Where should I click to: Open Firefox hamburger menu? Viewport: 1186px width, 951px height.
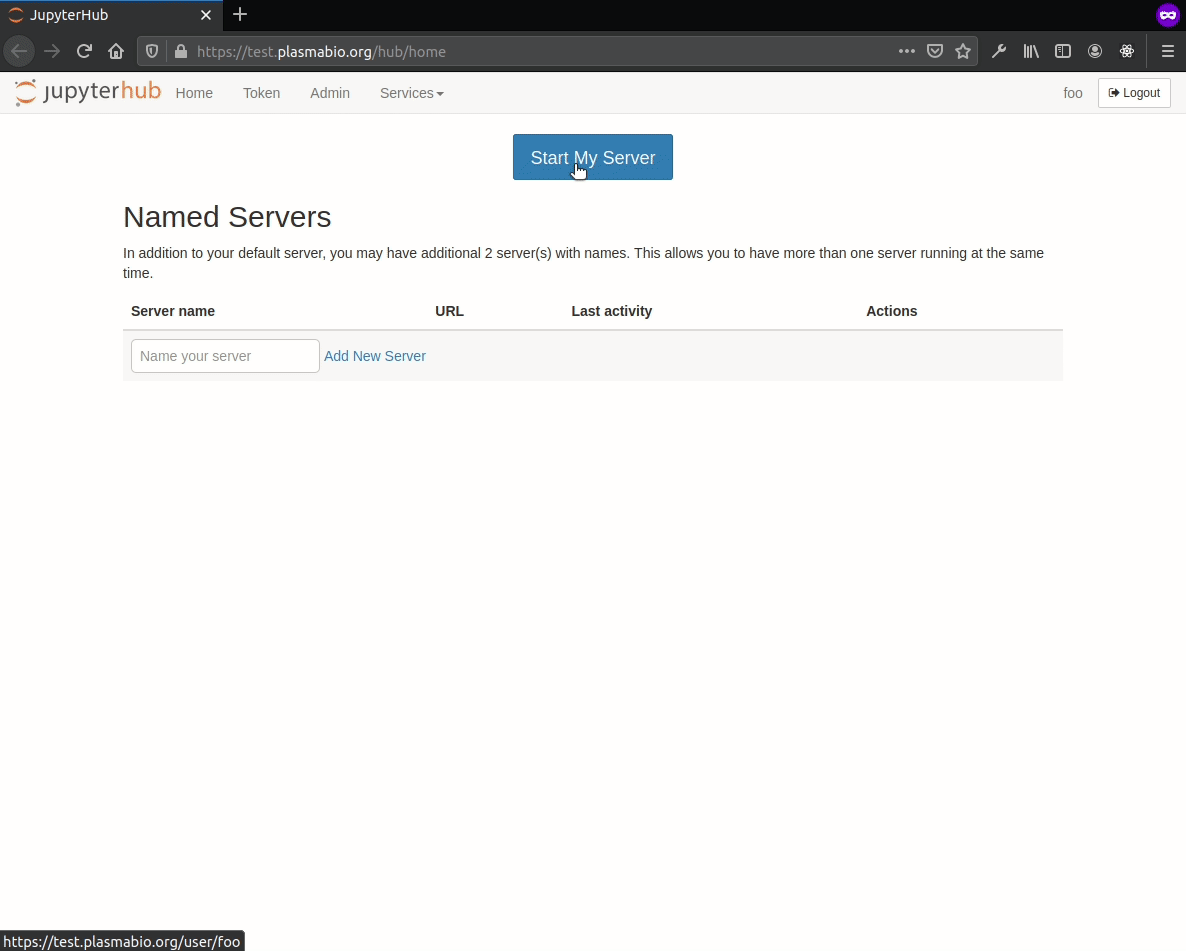[x=1168, y=51]
